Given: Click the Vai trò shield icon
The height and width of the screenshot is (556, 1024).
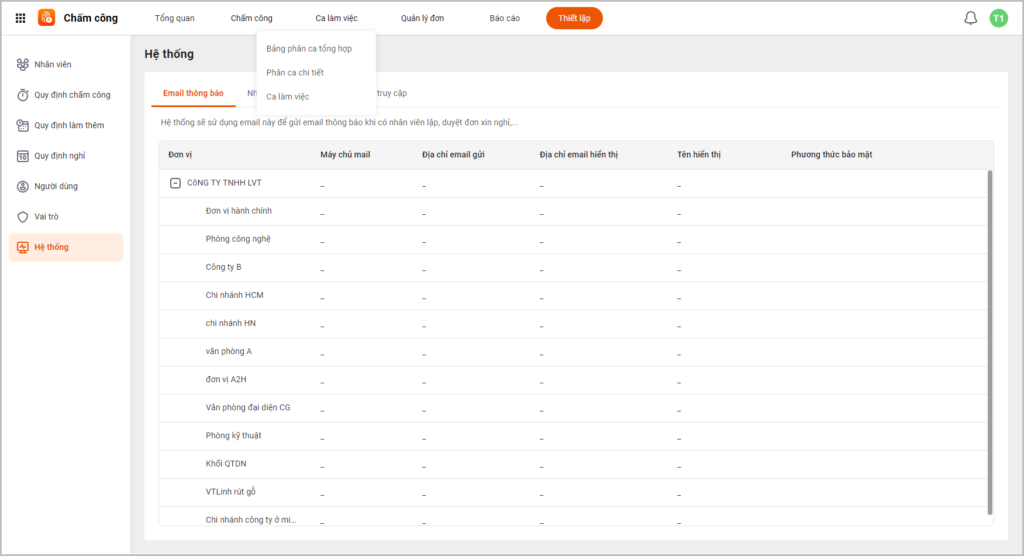Looking at the screenshot, I should pyautogui.click(x=23, y=217).
